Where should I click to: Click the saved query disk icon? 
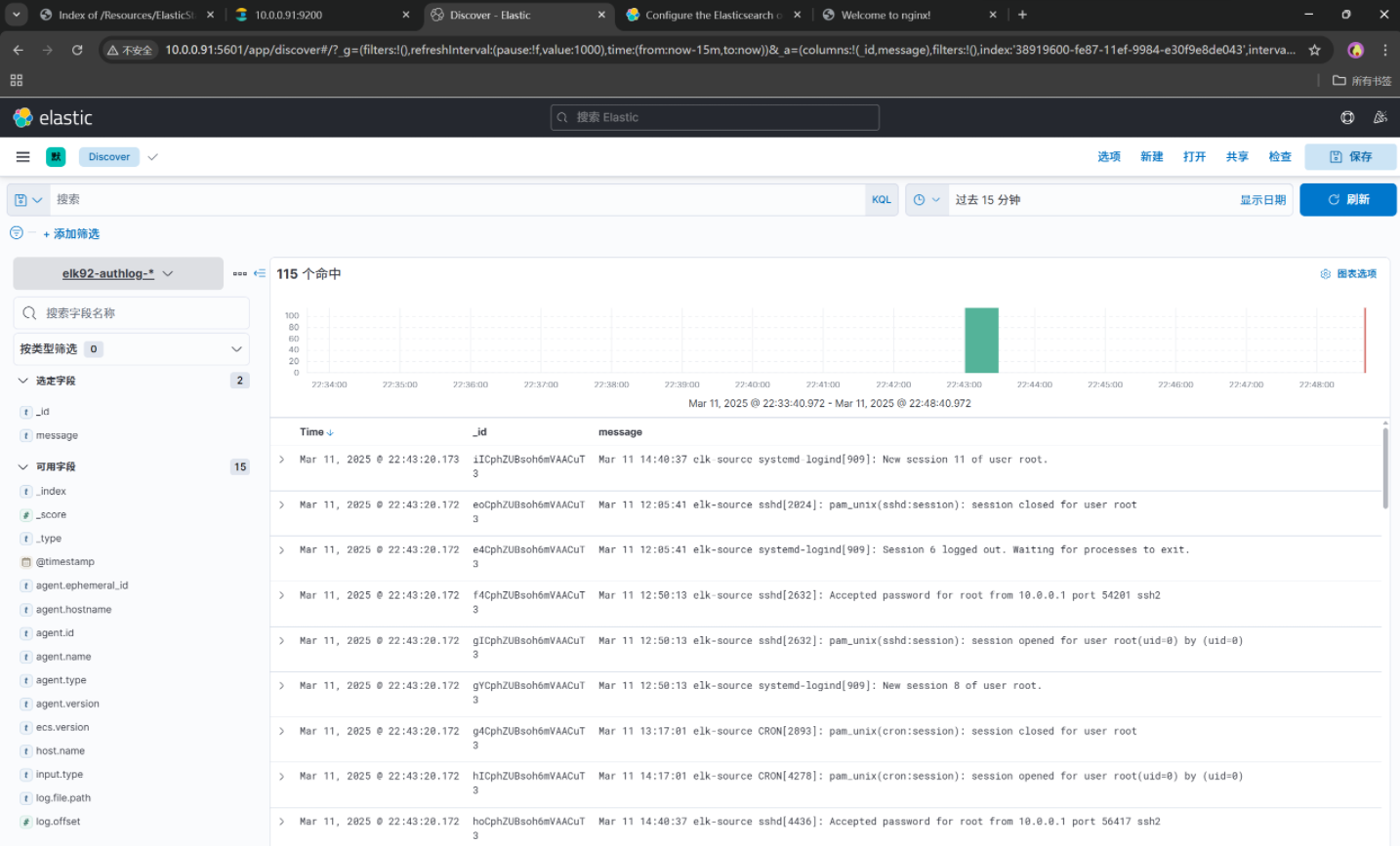[x=27, y=200]
